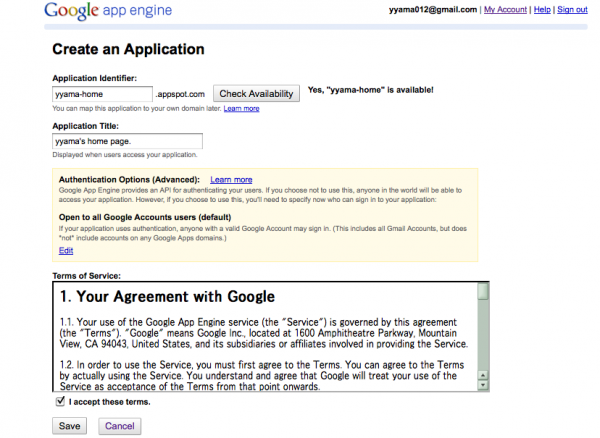Click the '1. Your Agreement with Google' heading
The width and height of the screenshot is (600, 438).
coord(167,297)
